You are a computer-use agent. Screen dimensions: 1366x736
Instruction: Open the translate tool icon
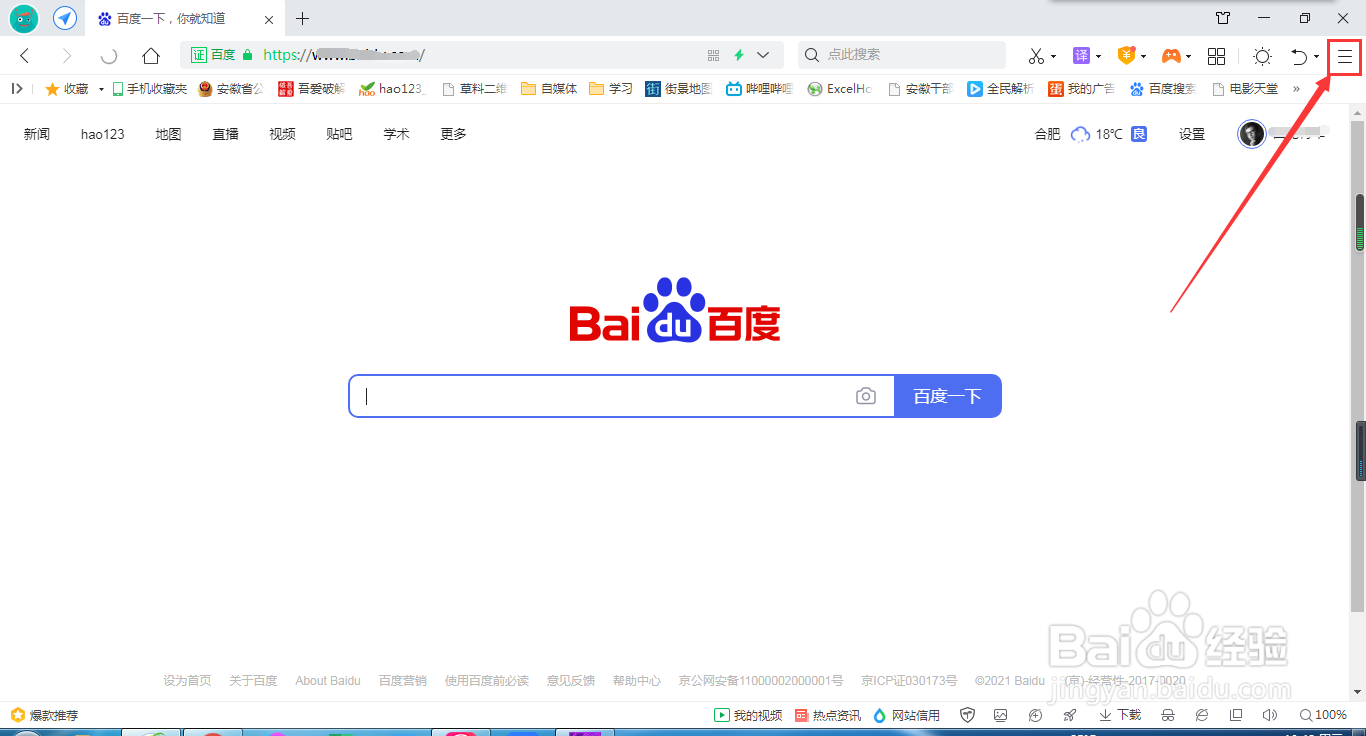click(1083, 55)
